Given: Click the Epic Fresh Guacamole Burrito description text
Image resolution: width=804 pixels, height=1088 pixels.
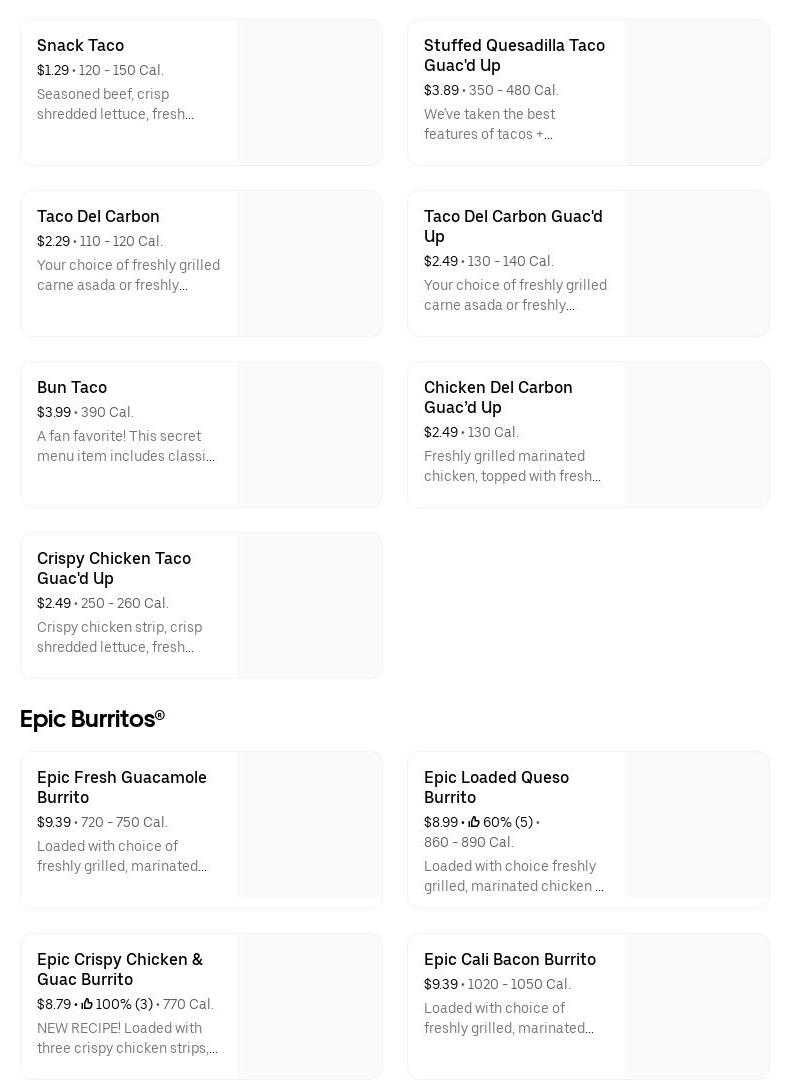Looking at the screenshot, I should 122,856.
